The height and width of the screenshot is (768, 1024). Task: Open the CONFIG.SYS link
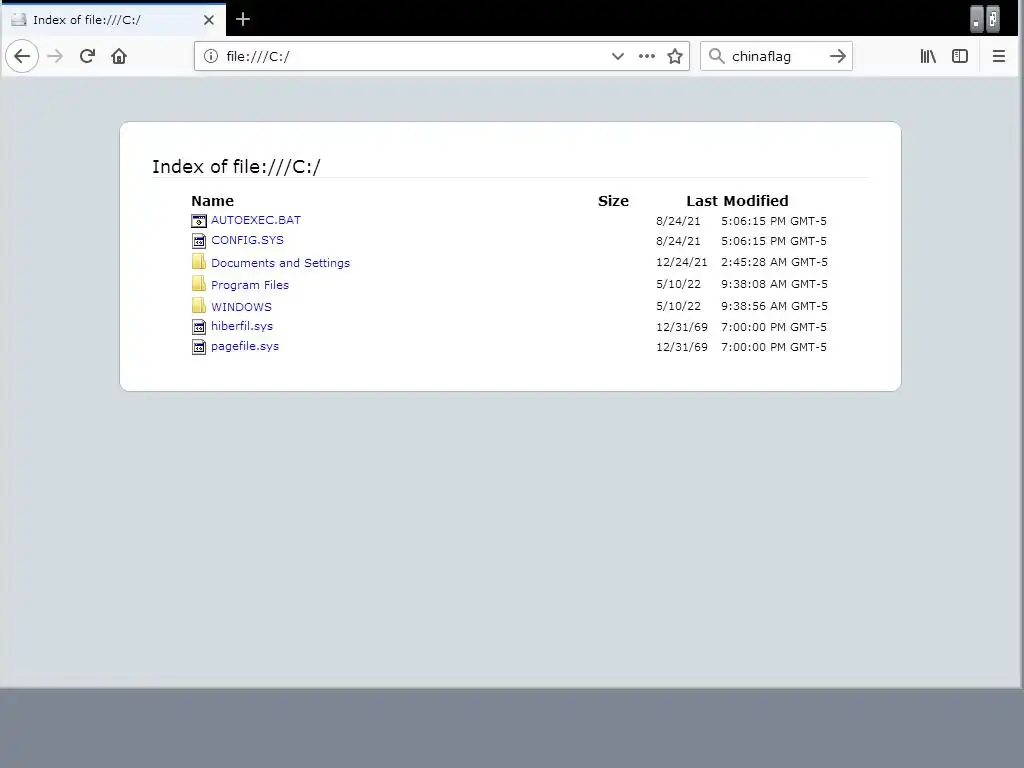click(x=248, y=240)
